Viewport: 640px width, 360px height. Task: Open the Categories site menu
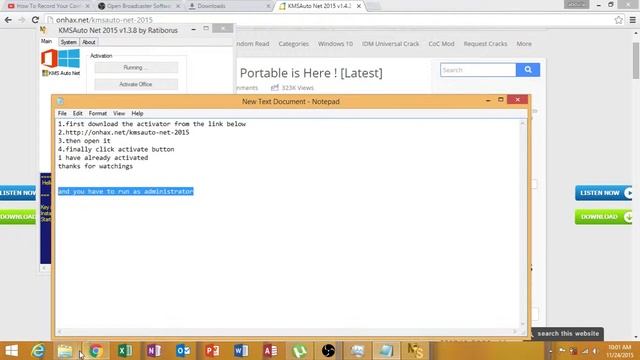(x=293, y=44)
